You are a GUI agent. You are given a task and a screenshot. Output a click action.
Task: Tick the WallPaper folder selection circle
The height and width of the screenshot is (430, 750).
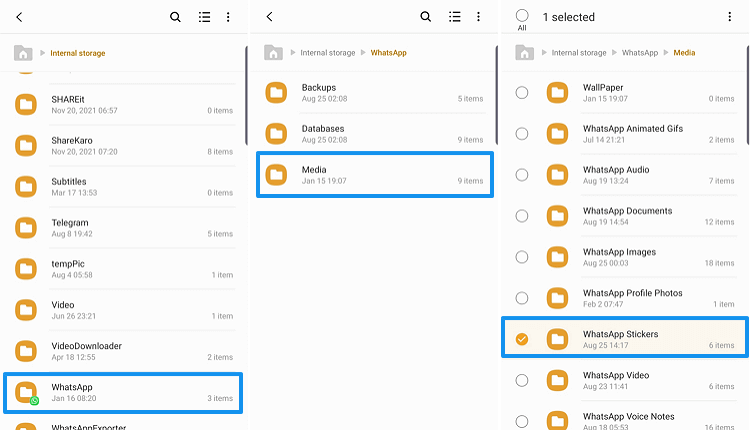522,93
